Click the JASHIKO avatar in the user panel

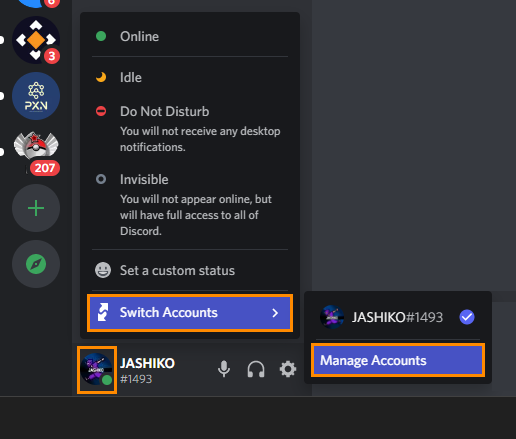point(97,370)
